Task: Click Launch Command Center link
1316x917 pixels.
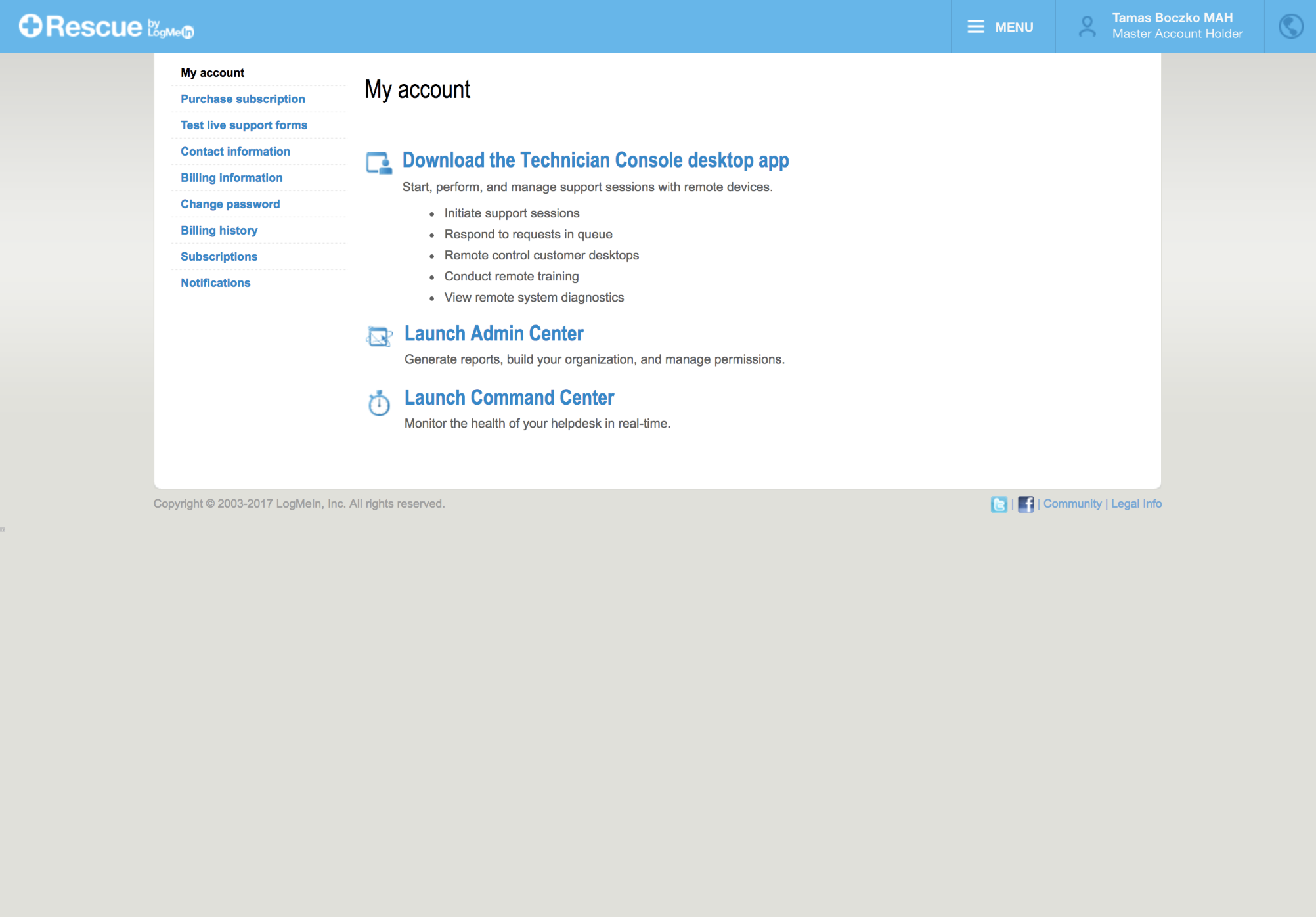Action: 509,397
